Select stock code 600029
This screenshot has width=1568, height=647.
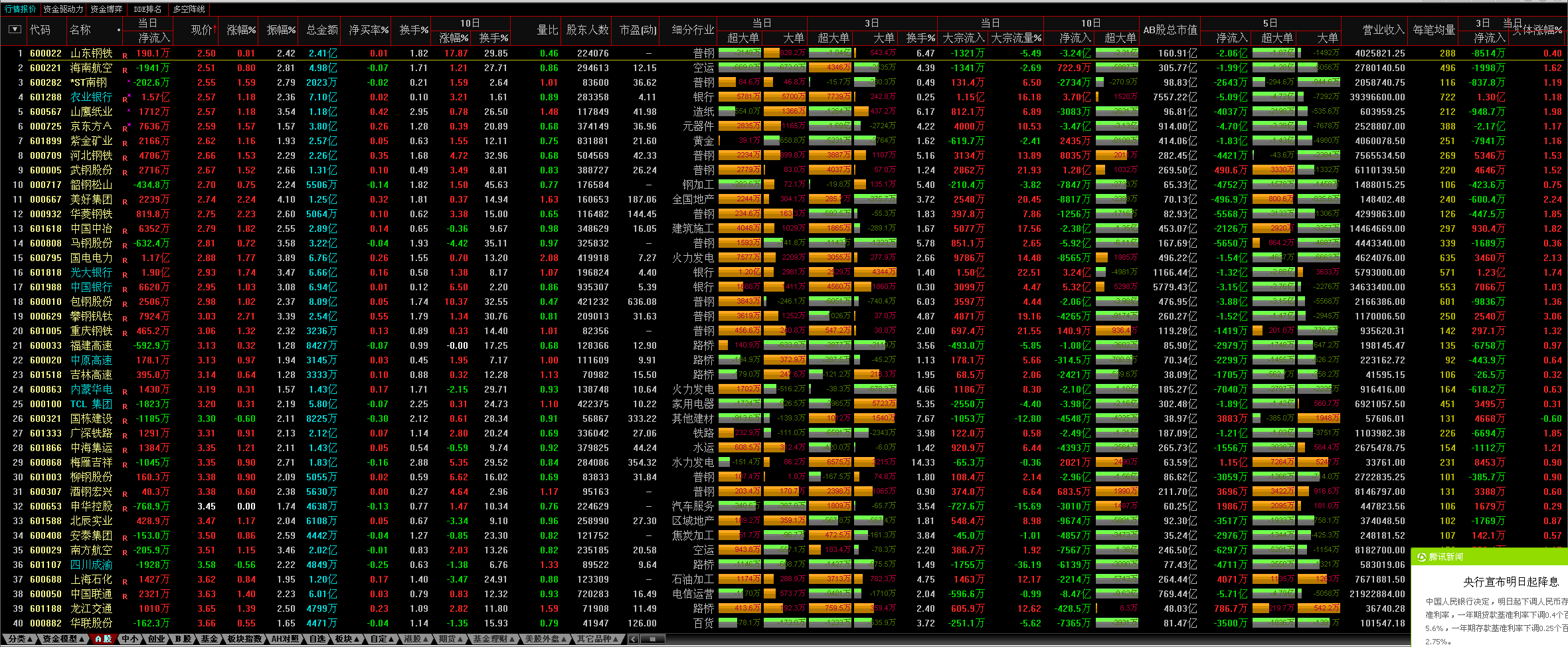(46, 550)
